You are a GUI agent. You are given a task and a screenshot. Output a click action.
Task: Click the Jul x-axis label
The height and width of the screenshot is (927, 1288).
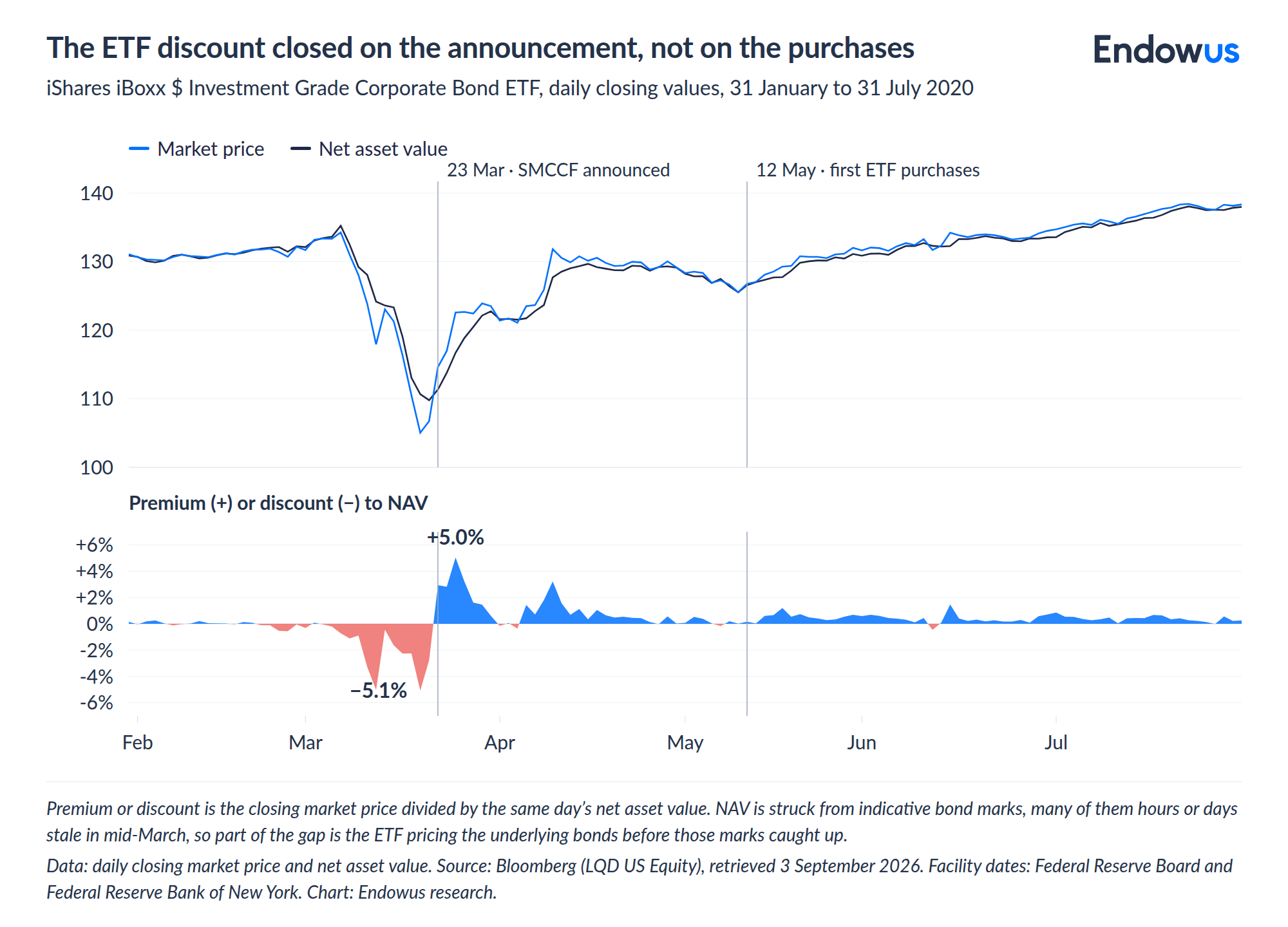1056,742
